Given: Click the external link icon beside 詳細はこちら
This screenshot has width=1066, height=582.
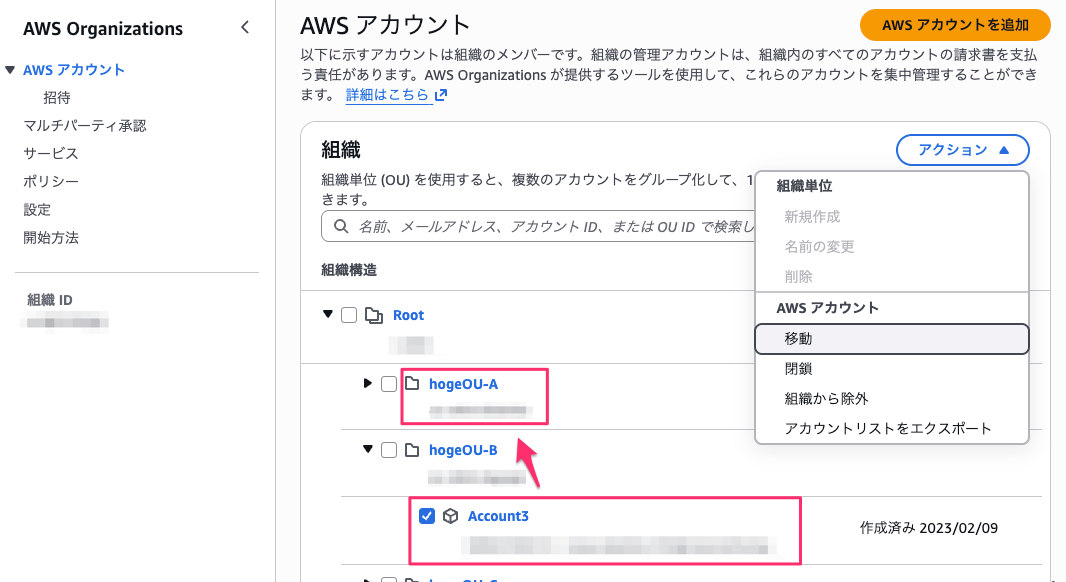Looking at the screenshot, I should pyautogui.click(x=441, y=96).
